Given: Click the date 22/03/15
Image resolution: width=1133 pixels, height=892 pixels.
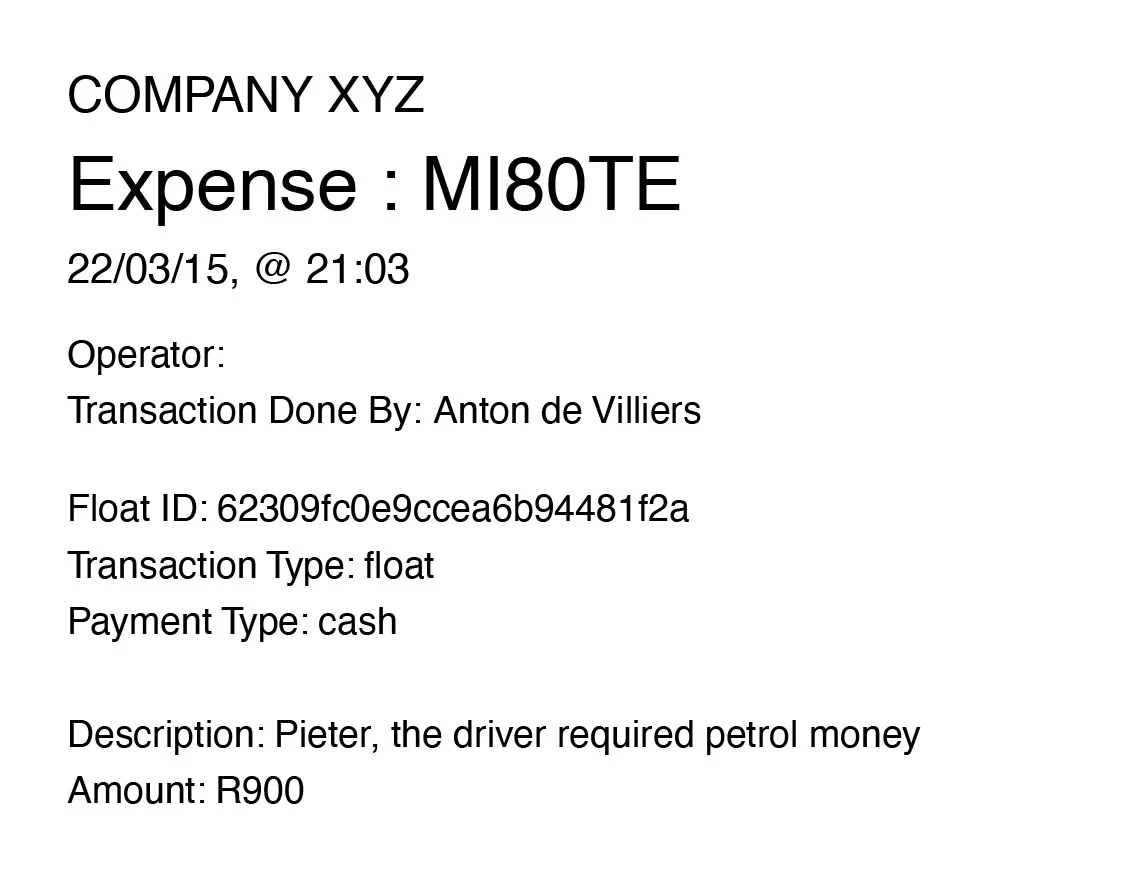Looking at the screenshot, I should [x=147, y=270].
